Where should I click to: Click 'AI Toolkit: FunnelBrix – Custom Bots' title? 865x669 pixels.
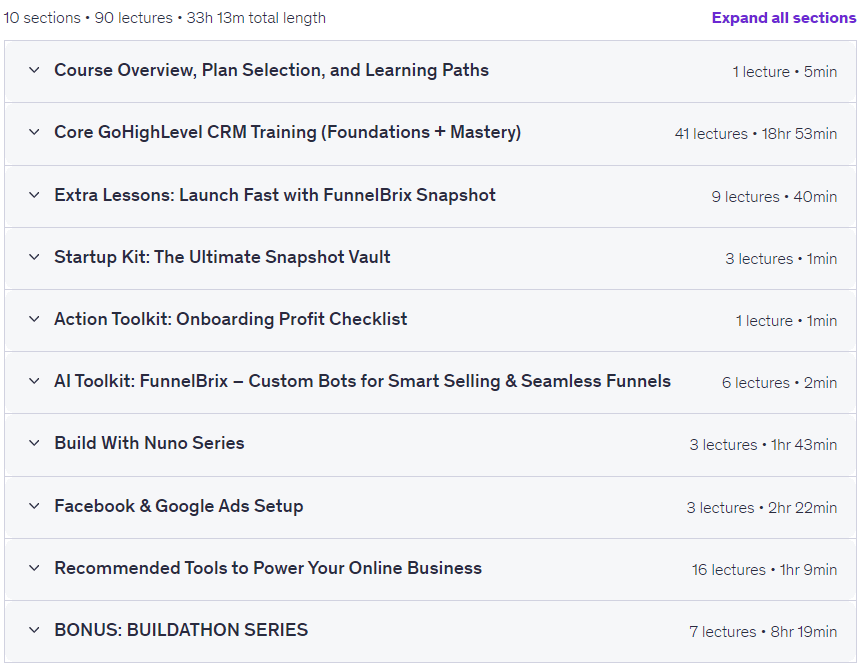point(362,381)
